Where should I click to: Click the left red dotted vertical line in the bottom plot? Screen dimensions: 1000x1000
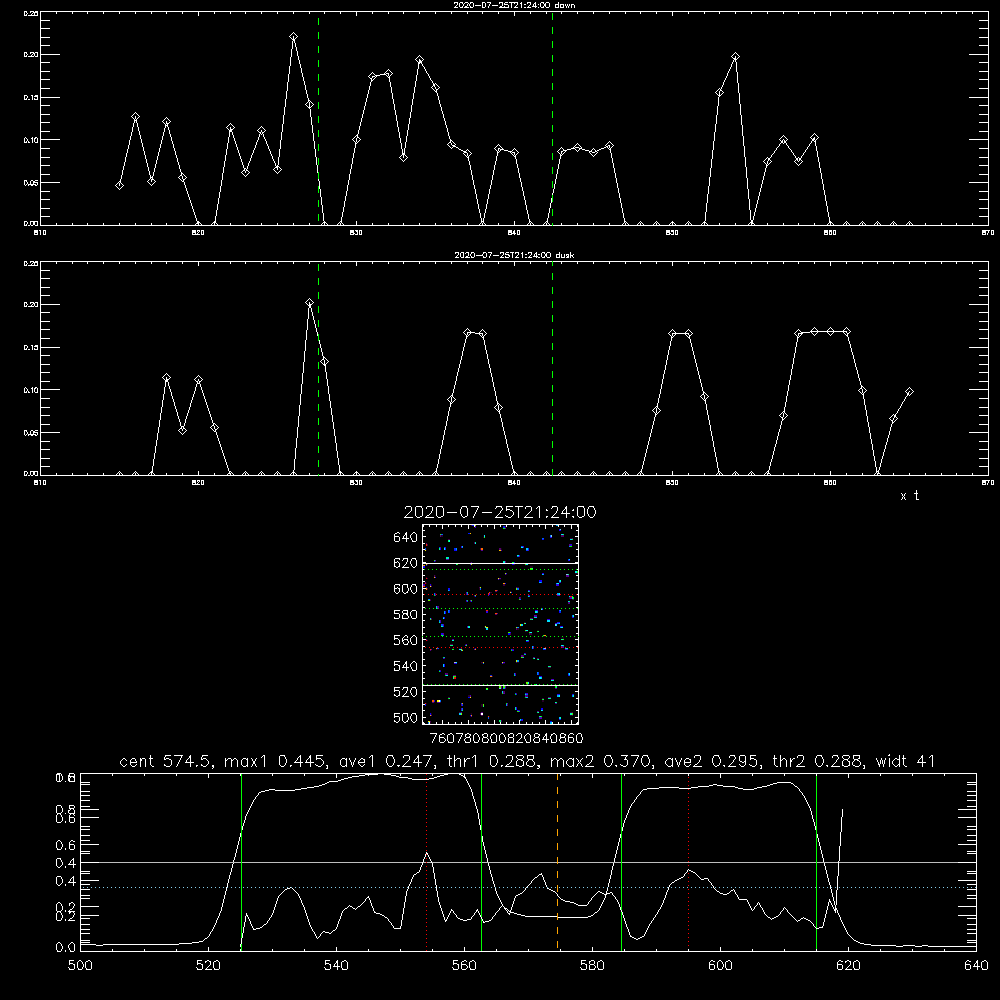coord(426,861)
